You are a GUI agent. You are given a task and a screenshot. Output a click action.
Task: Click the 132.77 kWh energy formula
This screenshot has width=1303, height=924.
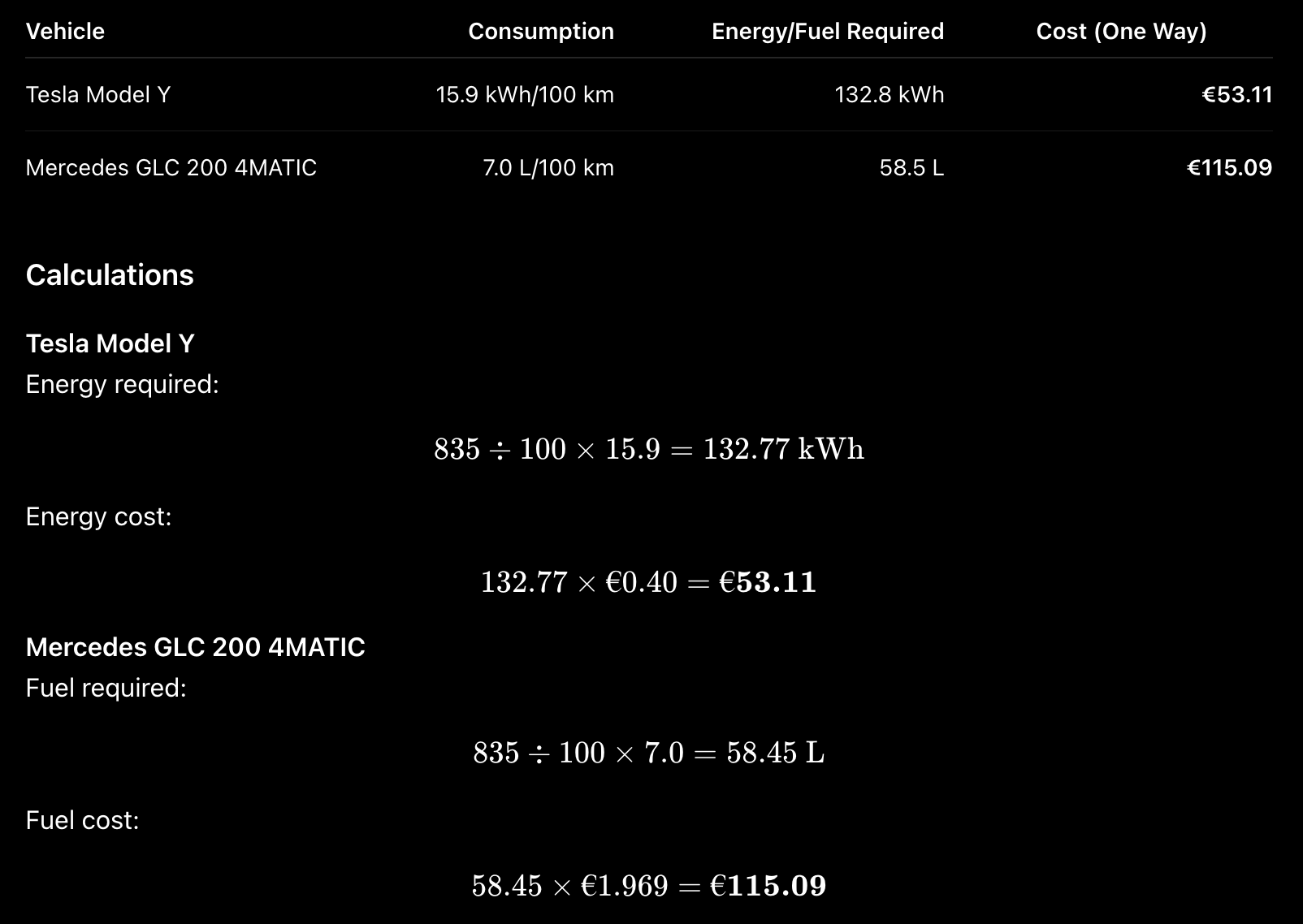coord(649,449)
